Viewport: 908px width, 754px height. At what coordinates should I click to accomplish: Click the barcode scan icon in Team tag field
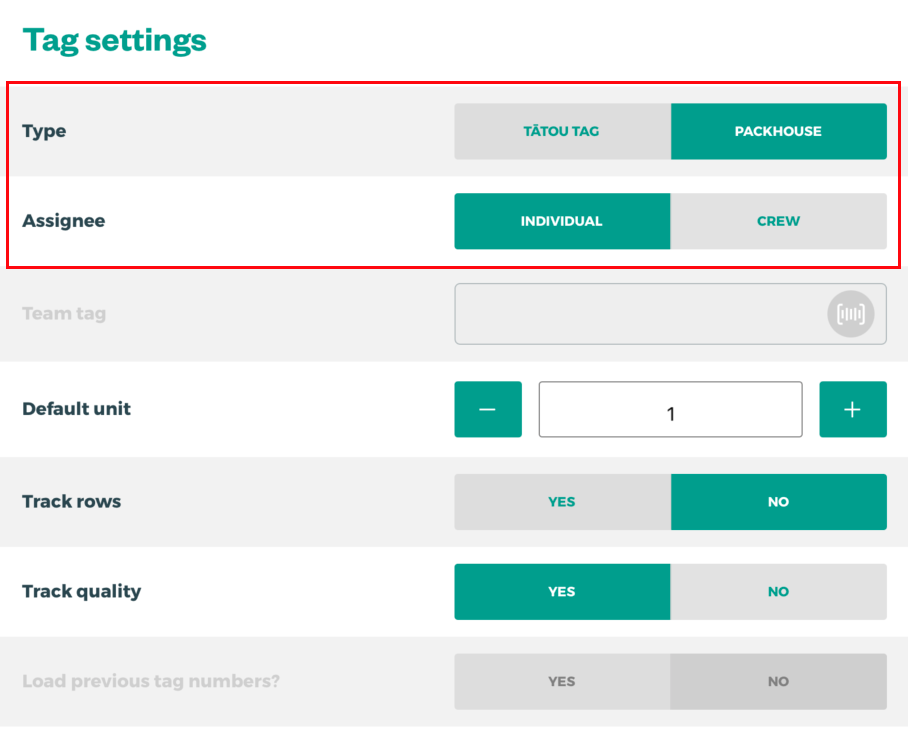[x=852, y=314]
